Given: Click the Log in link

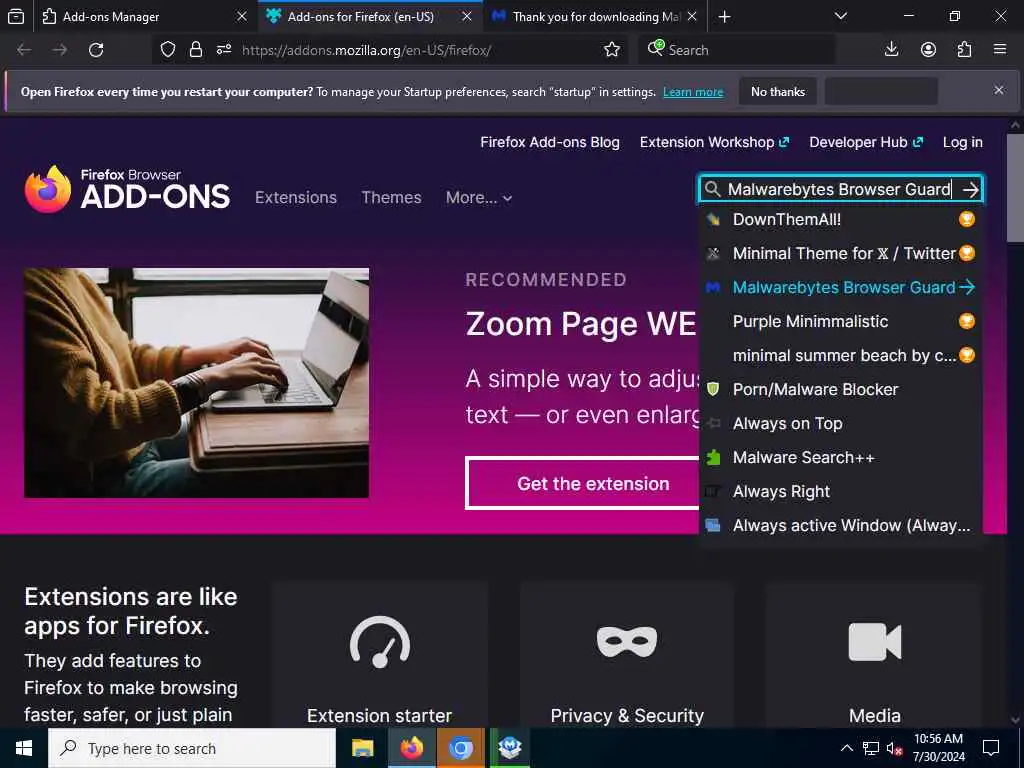Looking at the screenshot, I should [x=963, y=142].
